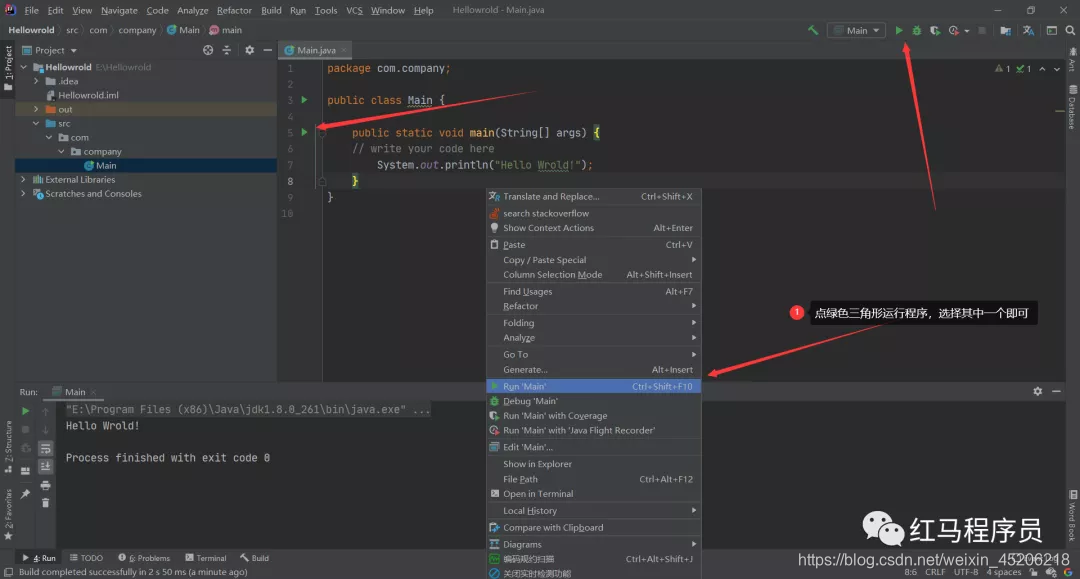Hide the Project panel with minus icon

267,50
